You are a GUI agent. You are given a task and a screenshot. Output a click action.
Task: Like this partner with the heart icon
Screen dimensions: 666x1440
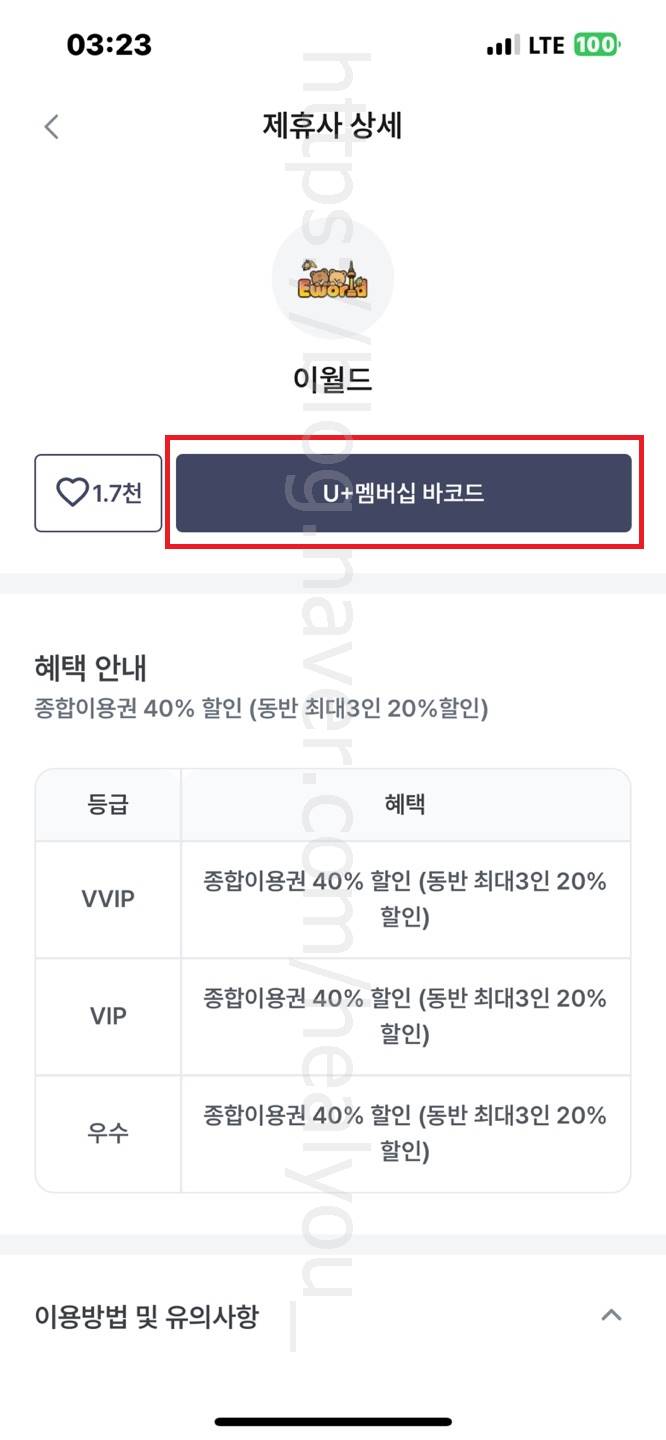point(98,493)
